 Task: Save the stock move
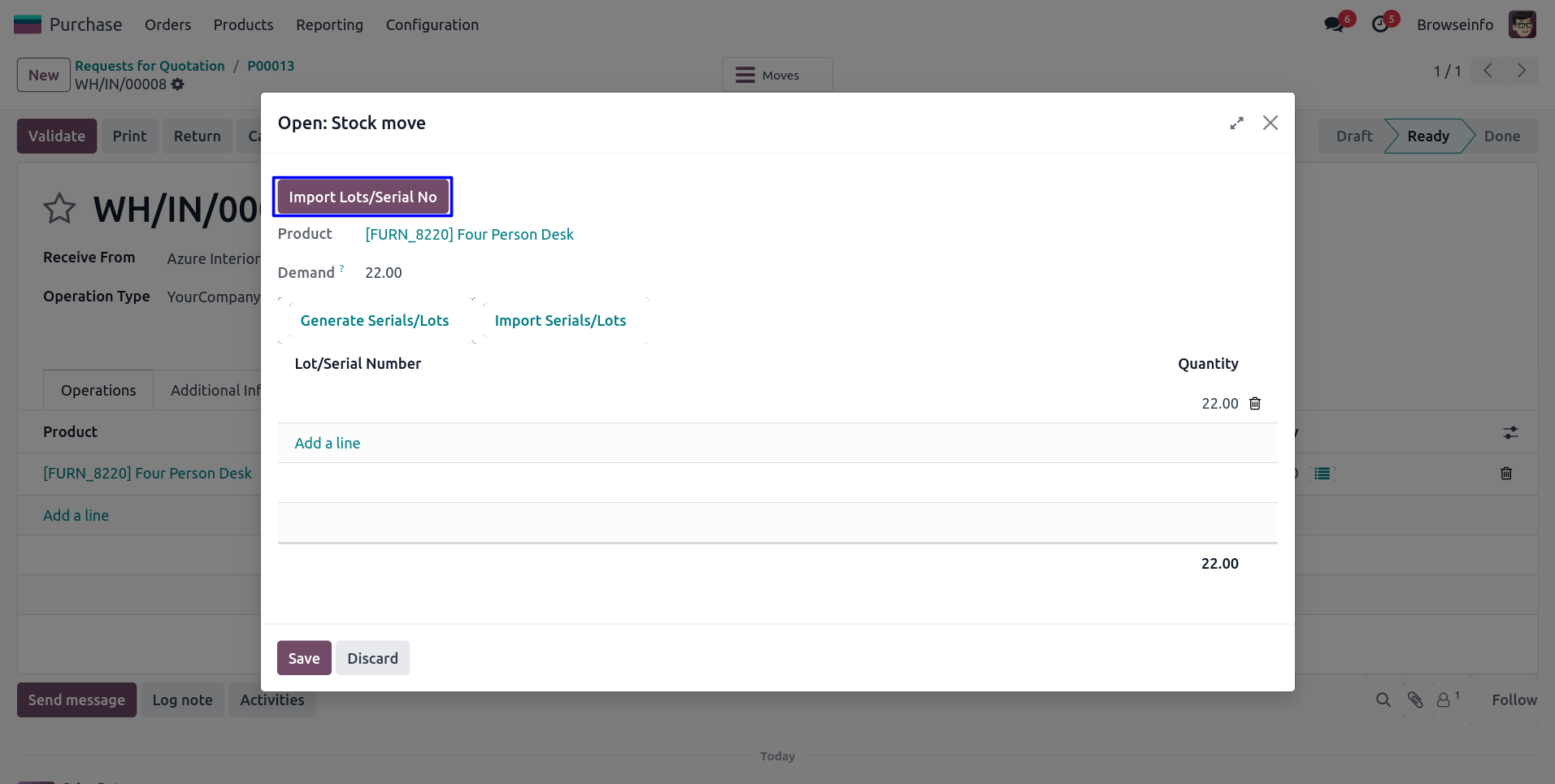point(304,658)
